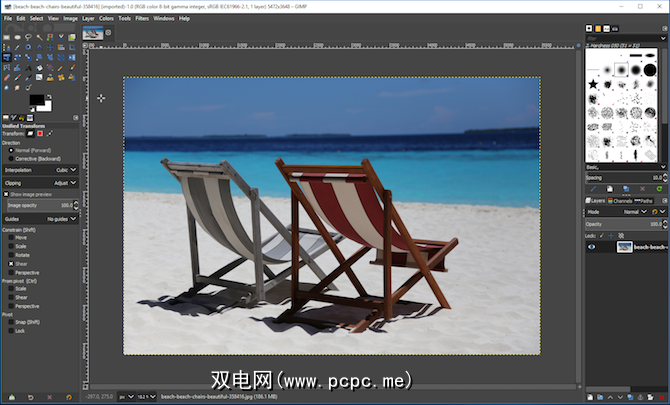This screenshot has width=670, height=405.
Task: Open the Filters menu
Action: (140, 18)
